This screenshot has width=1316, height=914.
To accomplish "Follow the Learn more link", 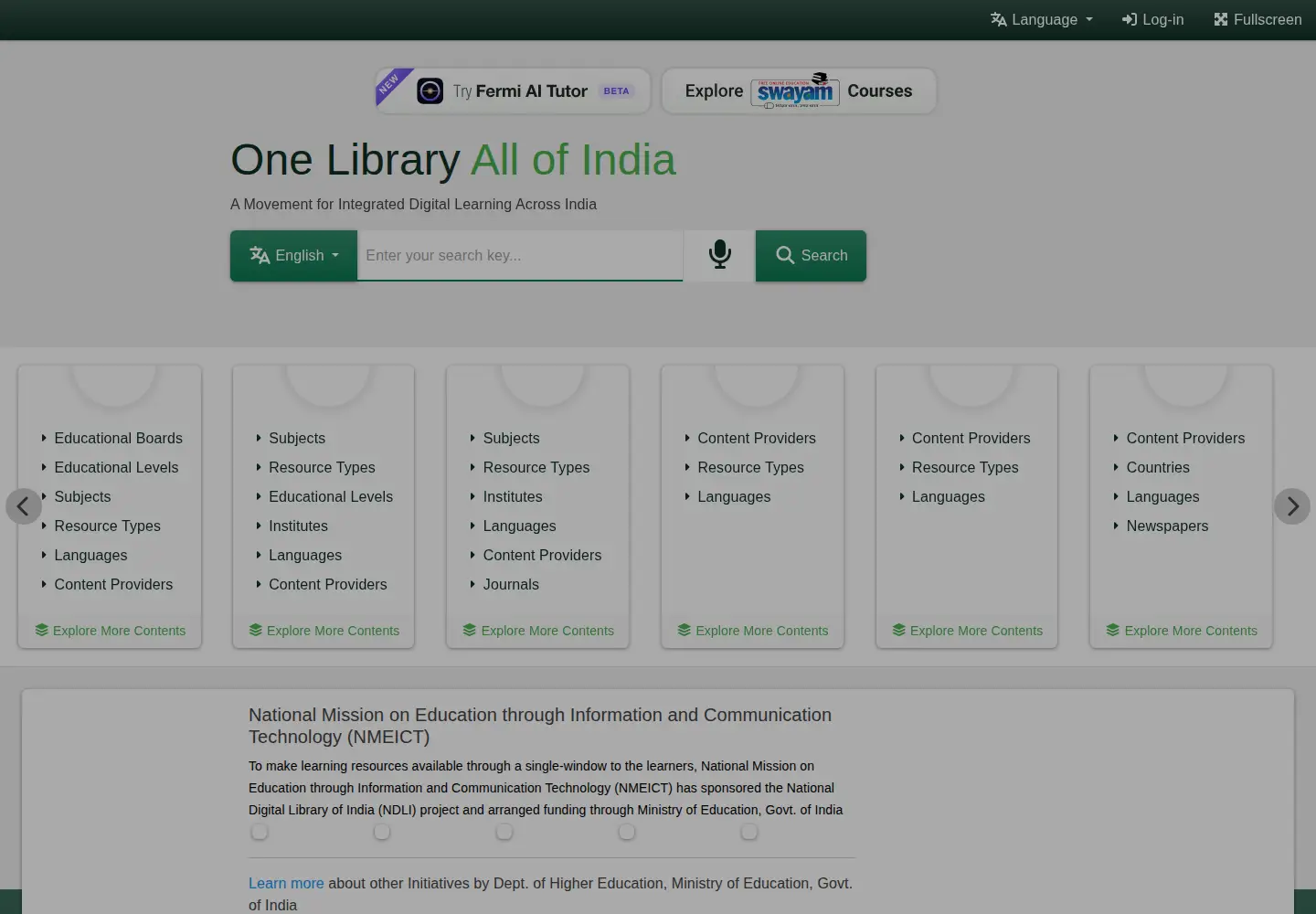I will (286, 884).
